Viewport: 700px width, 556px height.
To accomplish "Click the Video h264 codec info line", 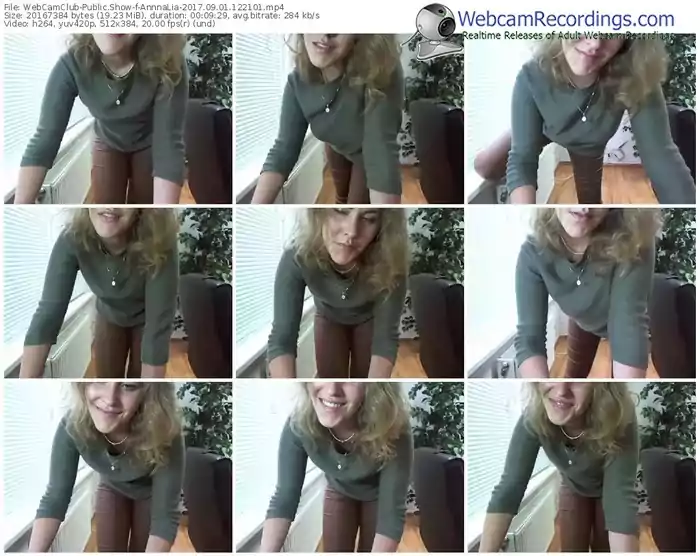I will point(109,23).
